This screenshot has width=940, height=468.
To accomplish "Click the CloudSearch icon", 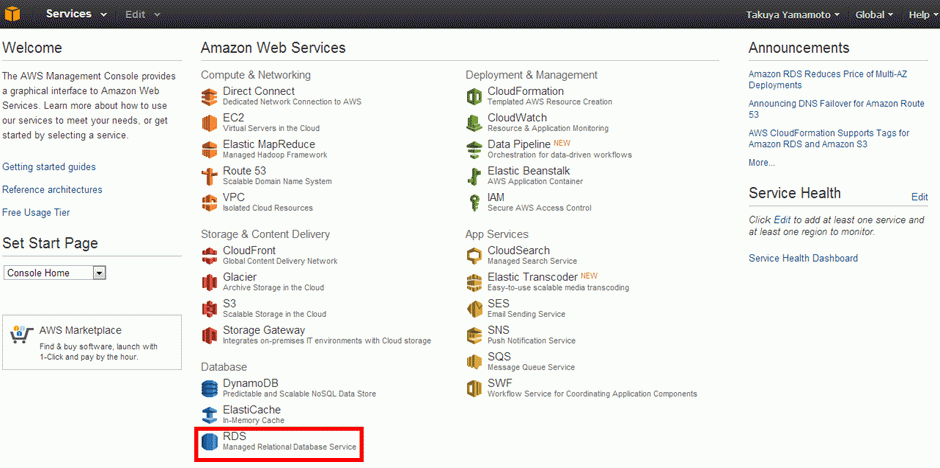I will pos(474,255).
